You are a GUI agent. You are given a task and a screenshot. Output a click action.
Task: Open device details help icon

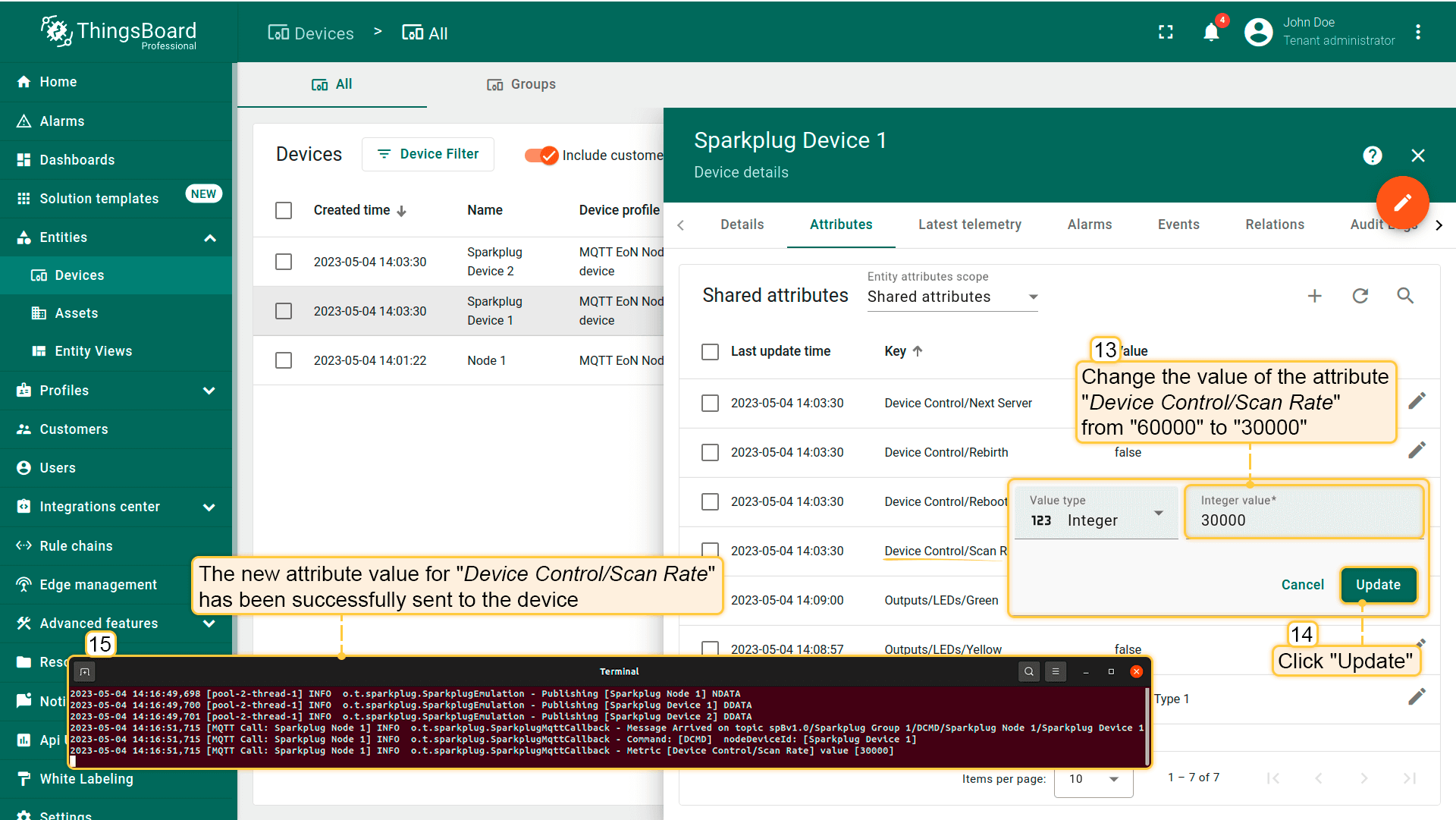click(1372, 156)
